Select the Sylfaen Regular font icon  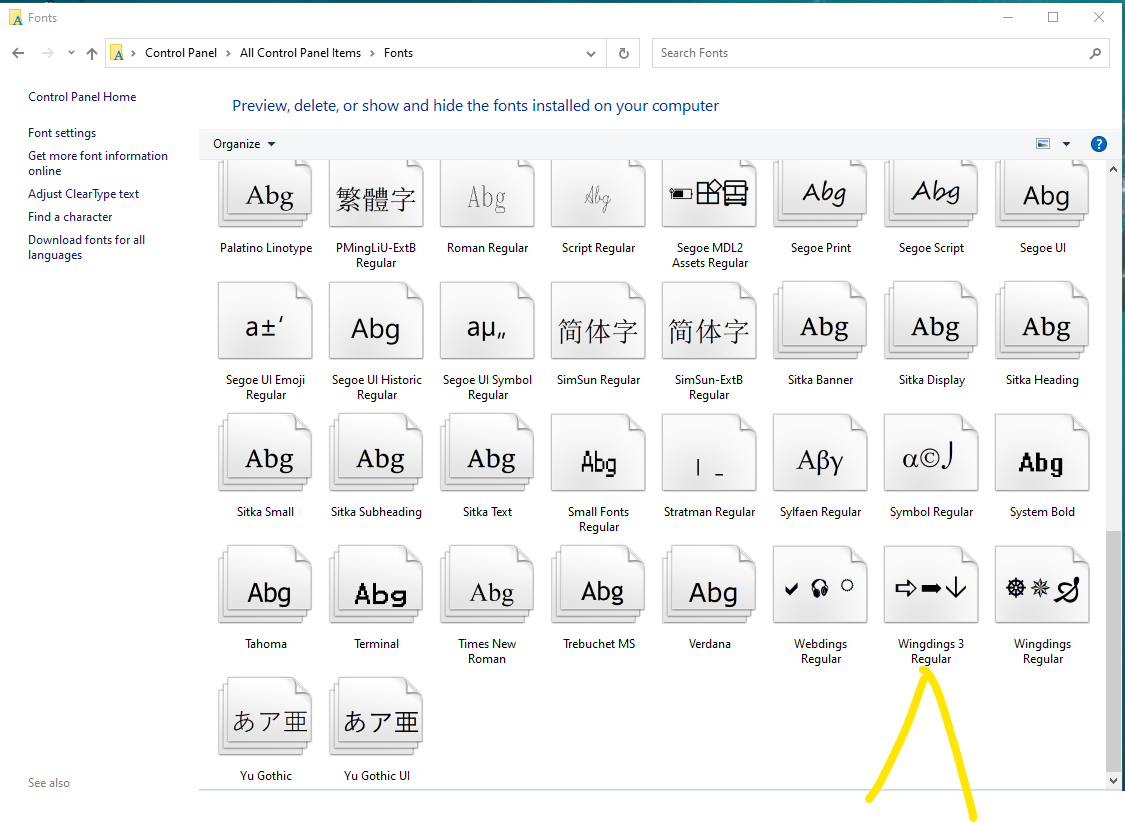point(820,453)
